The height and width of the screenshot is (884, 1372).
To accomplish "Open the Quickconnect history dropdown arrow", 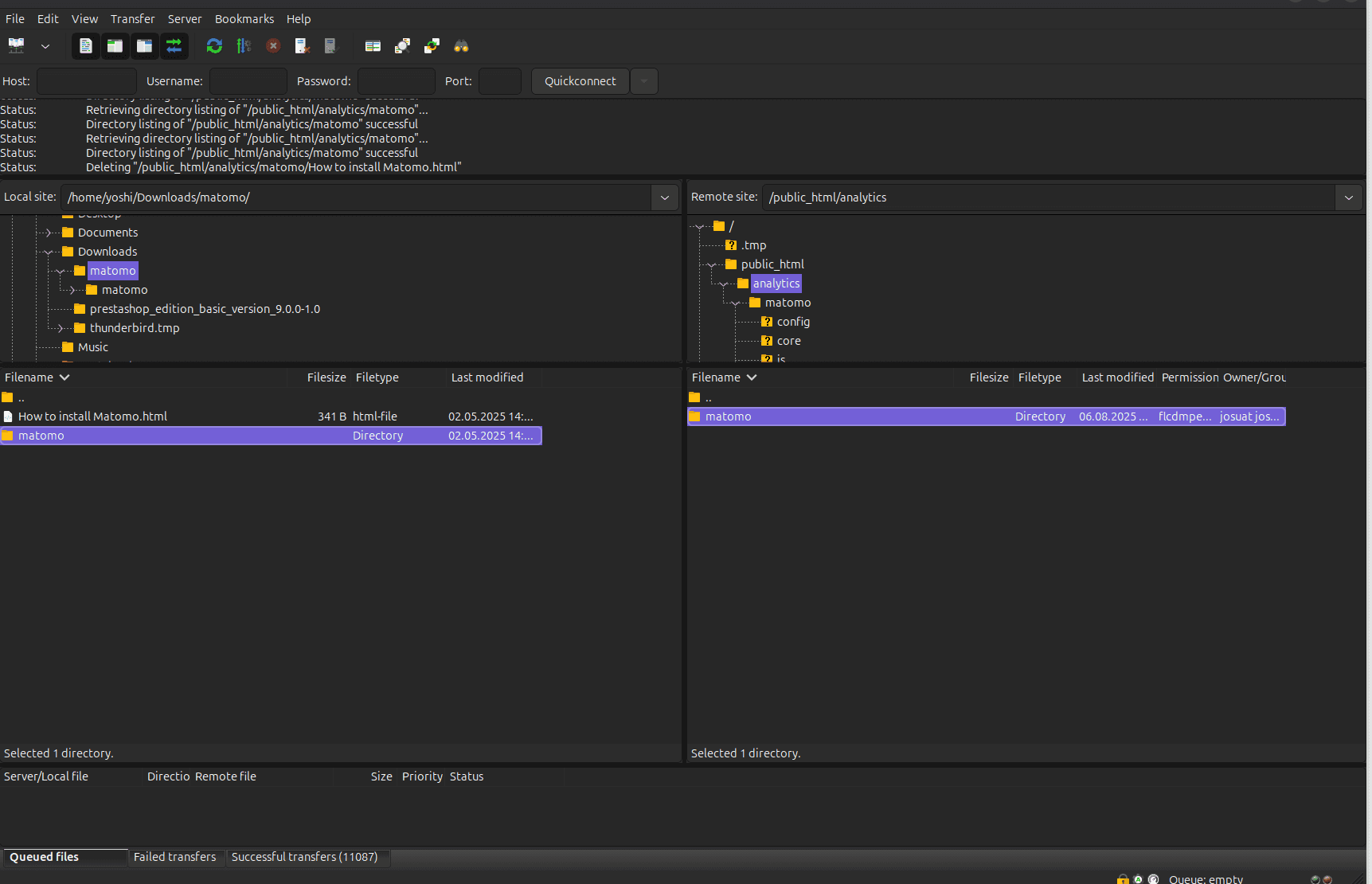I will tap(644, 81).
